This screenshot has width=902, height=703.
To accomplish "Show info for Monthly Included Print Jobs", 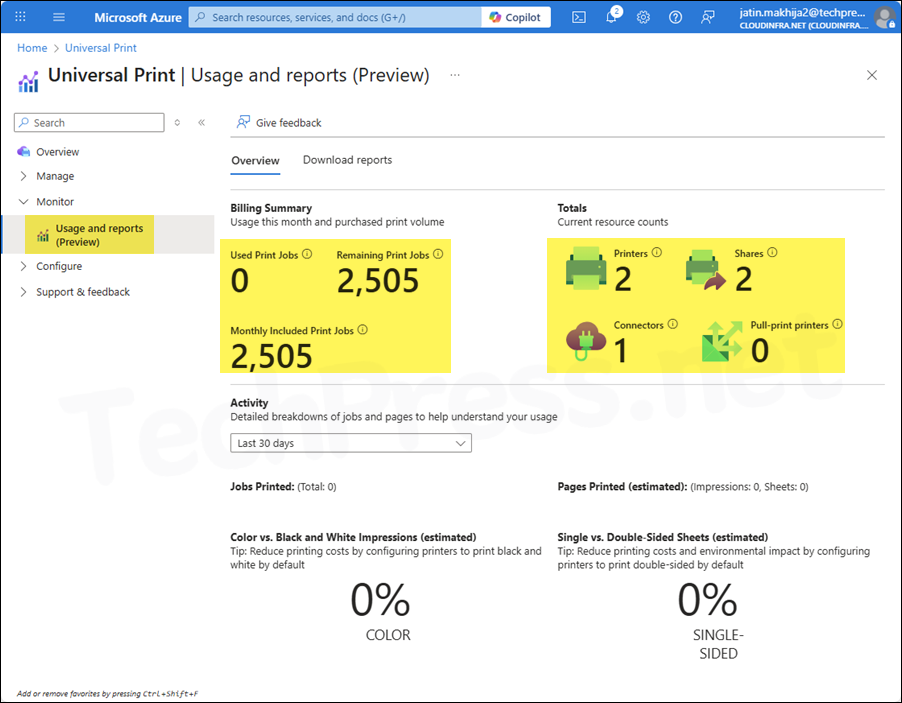I will 362,330.
